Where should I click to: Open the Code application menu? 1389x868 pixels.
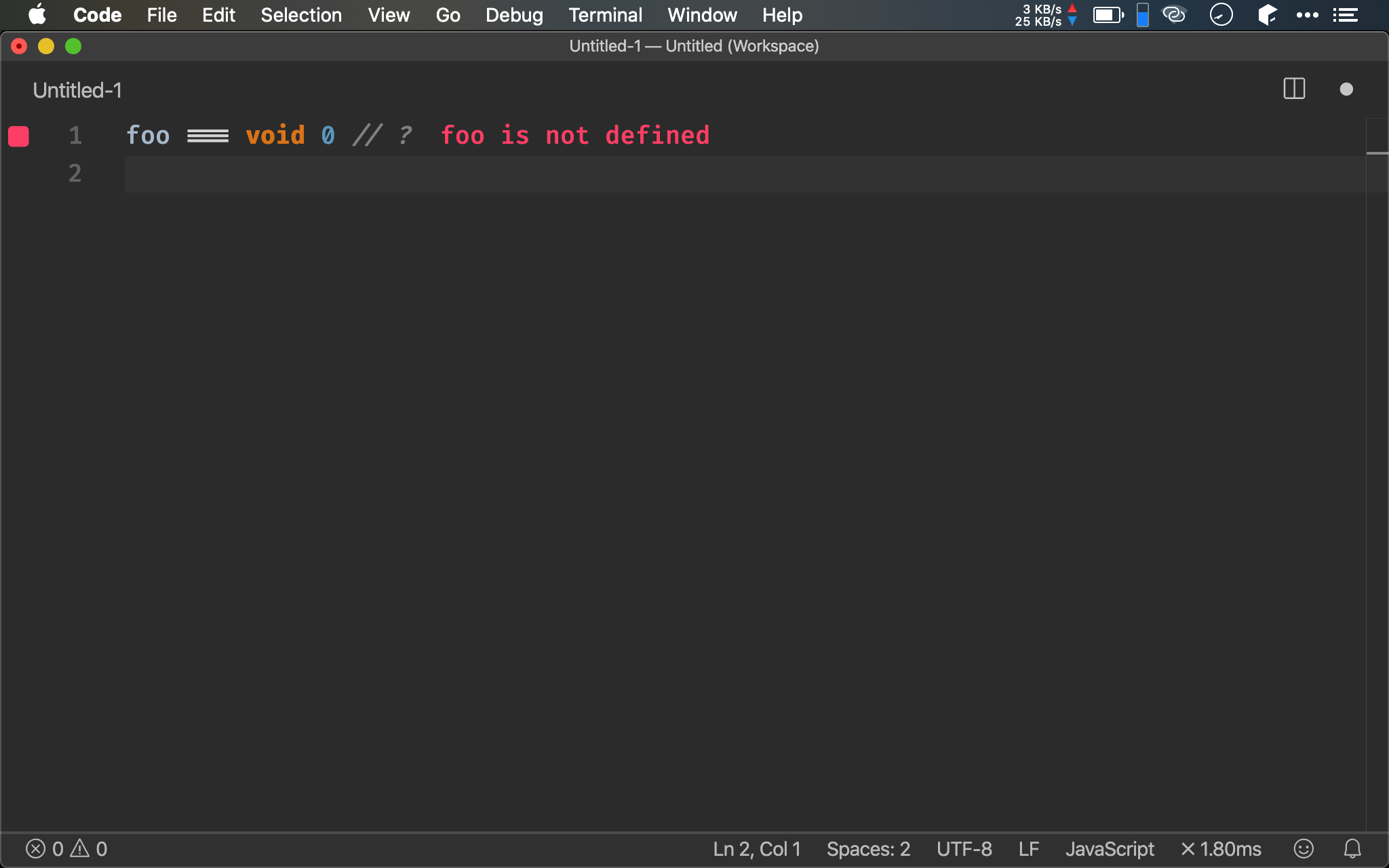(x=97, y=15)
